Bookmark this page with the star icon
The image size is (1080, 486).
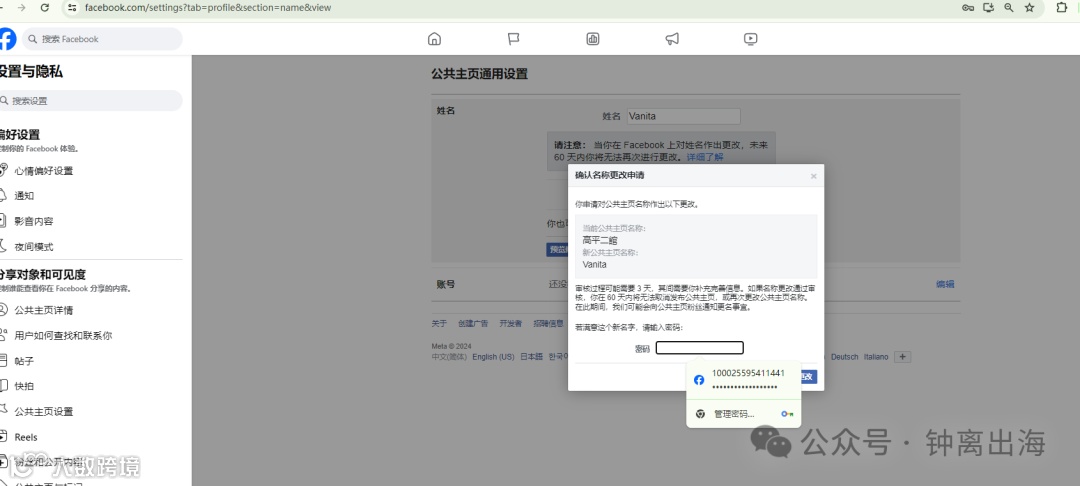[x=1030, y=8]
